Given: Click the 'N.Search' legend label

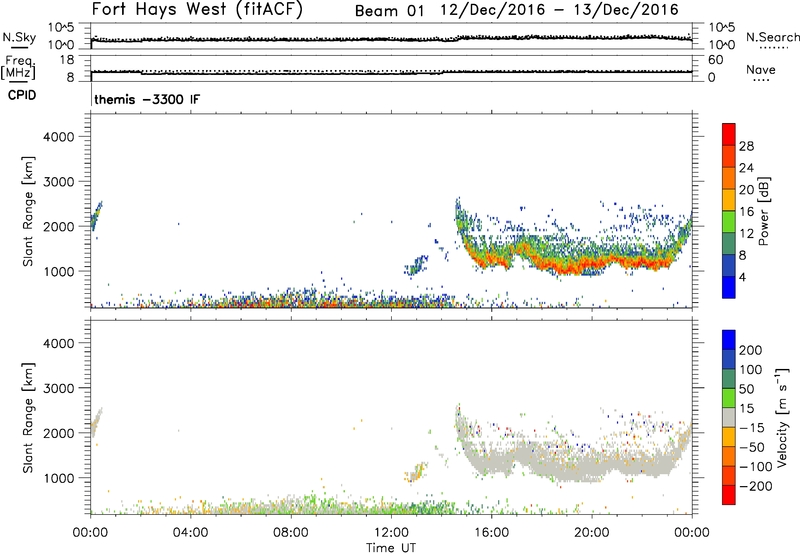Looking at the screenshot, I should [x=772, y=37].
